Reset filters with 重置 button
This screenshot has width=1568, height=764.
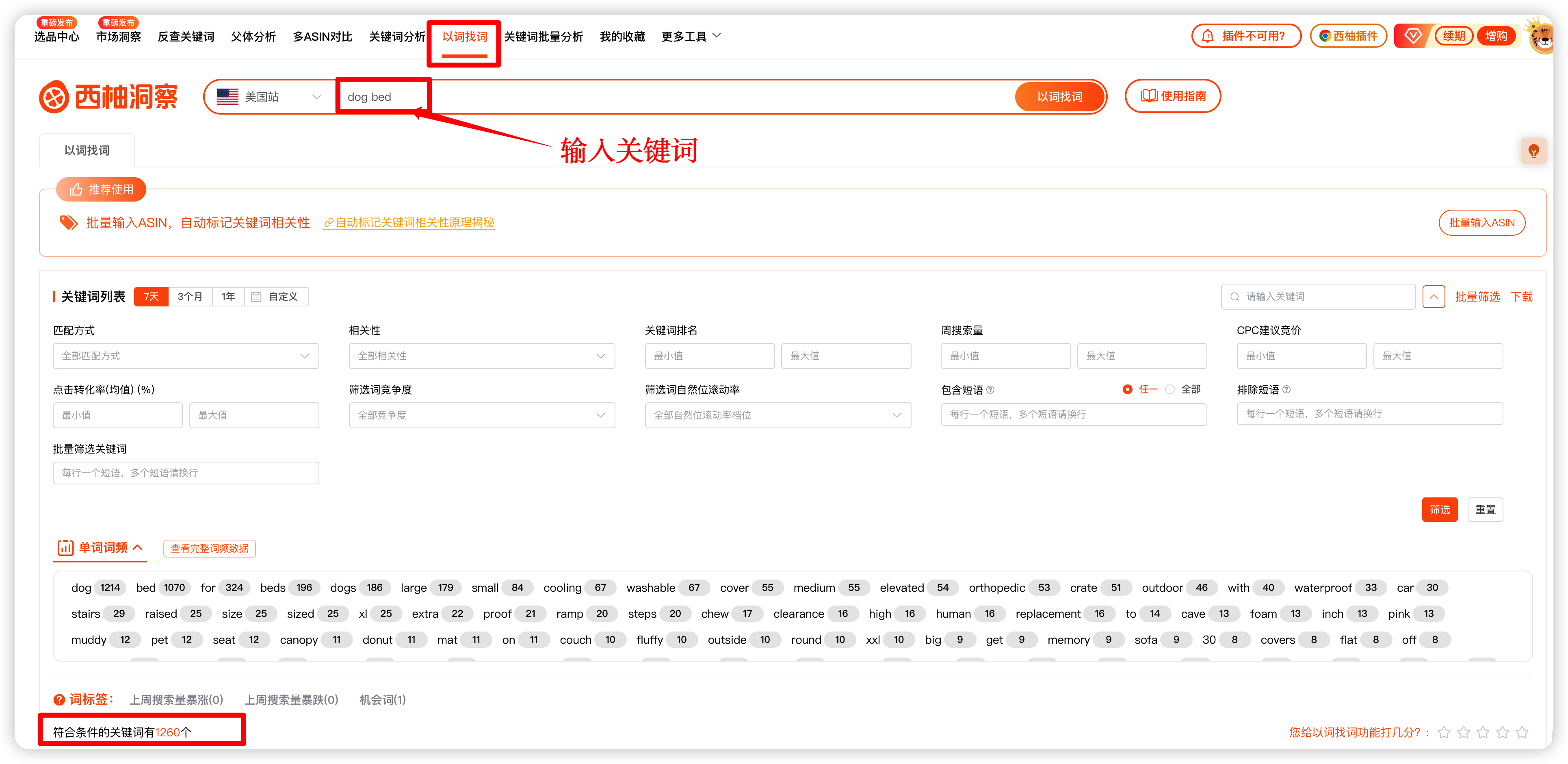point(1485,510)
